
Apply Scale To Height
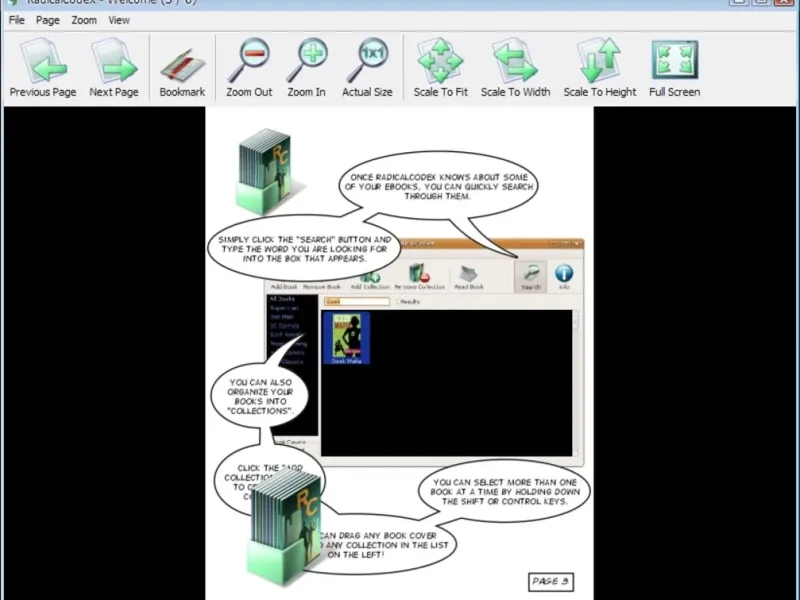pyautogui.click(x=600, y=68)
